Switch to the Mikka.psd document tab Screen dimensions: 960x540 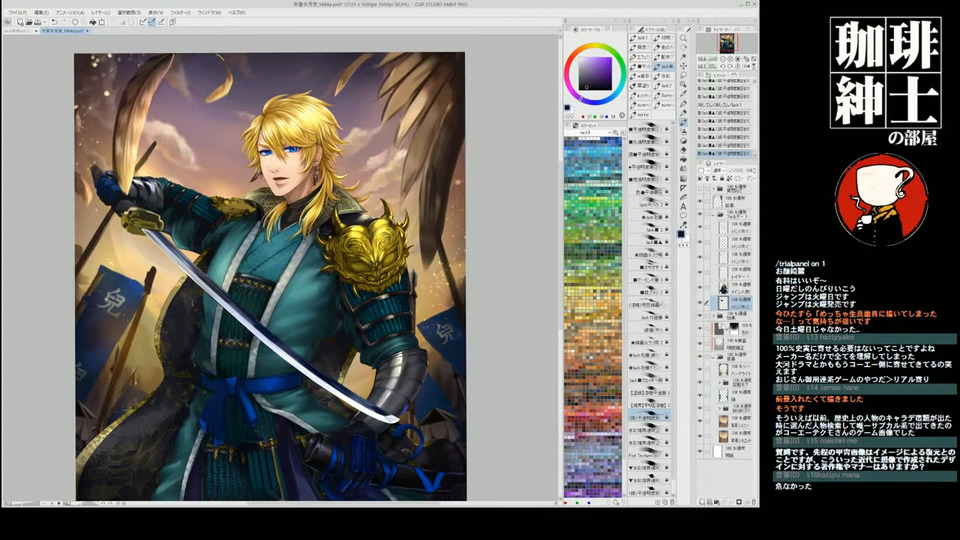point(62,32)
